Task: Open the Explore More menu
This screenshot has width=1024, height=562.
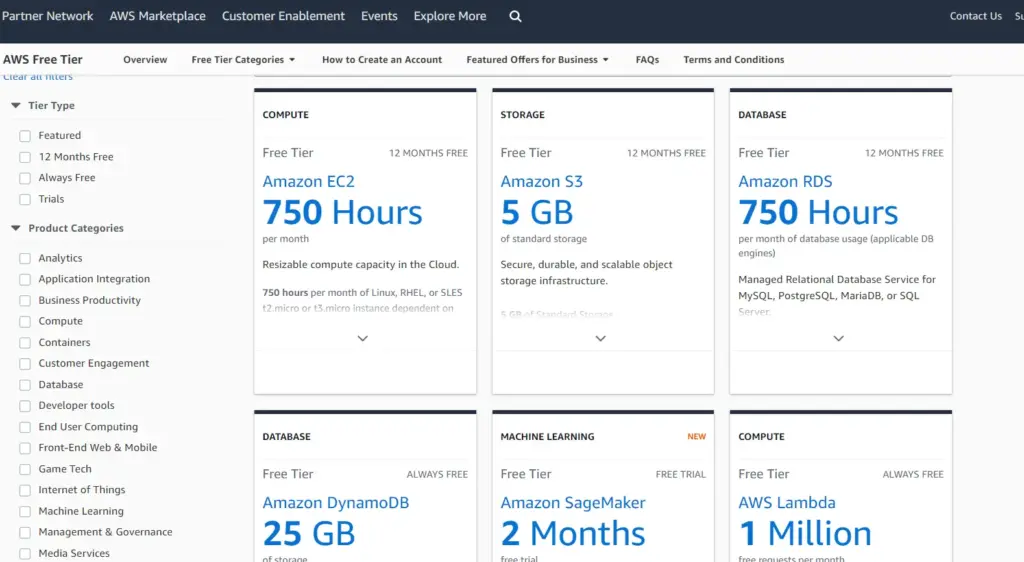Action: [449, 16]
